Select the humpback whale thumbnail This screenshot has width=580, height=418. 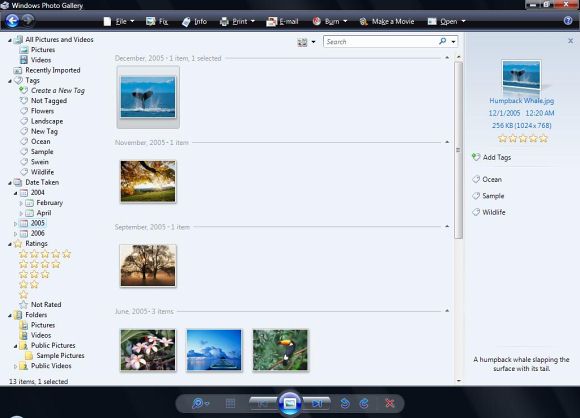148,97
